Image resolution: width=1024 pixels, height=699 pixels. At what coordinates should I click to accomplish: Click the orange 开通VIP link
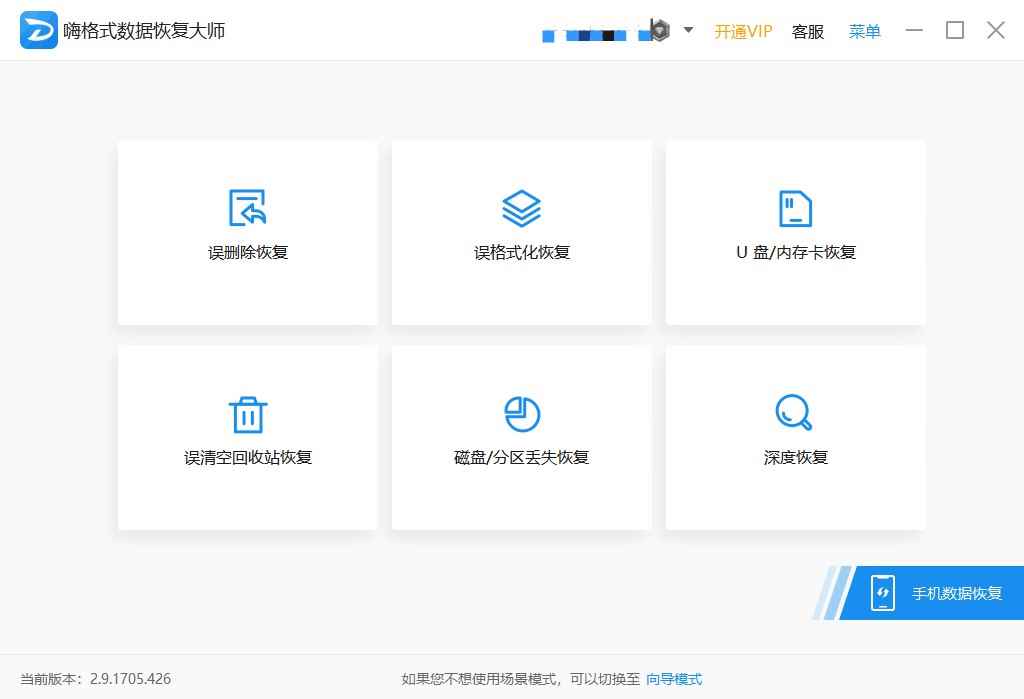(x=743, y=31)
